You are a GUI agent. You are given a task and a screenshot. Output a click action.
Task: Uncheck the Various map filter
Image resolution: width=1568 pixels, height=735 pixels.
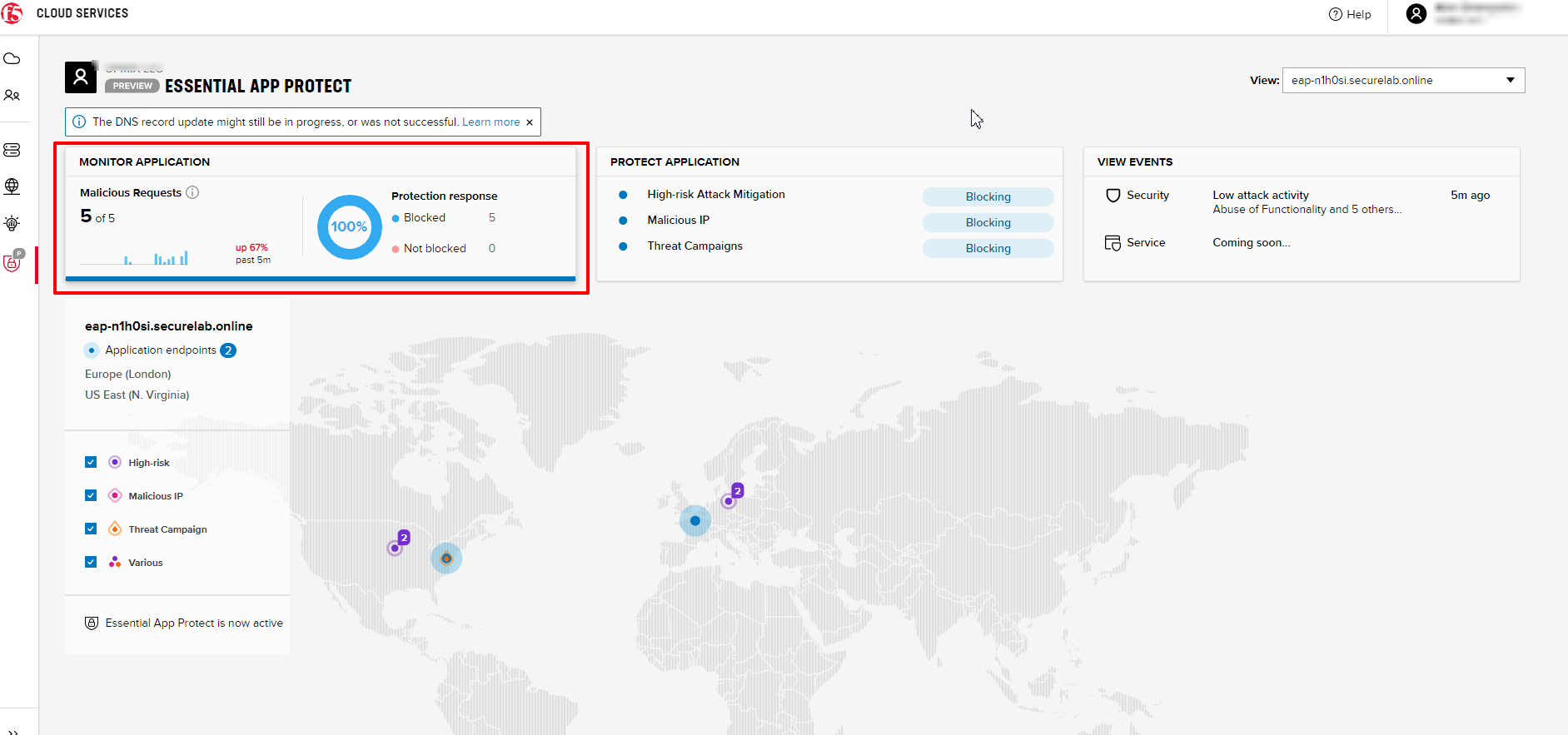click(x=91, y=562)
